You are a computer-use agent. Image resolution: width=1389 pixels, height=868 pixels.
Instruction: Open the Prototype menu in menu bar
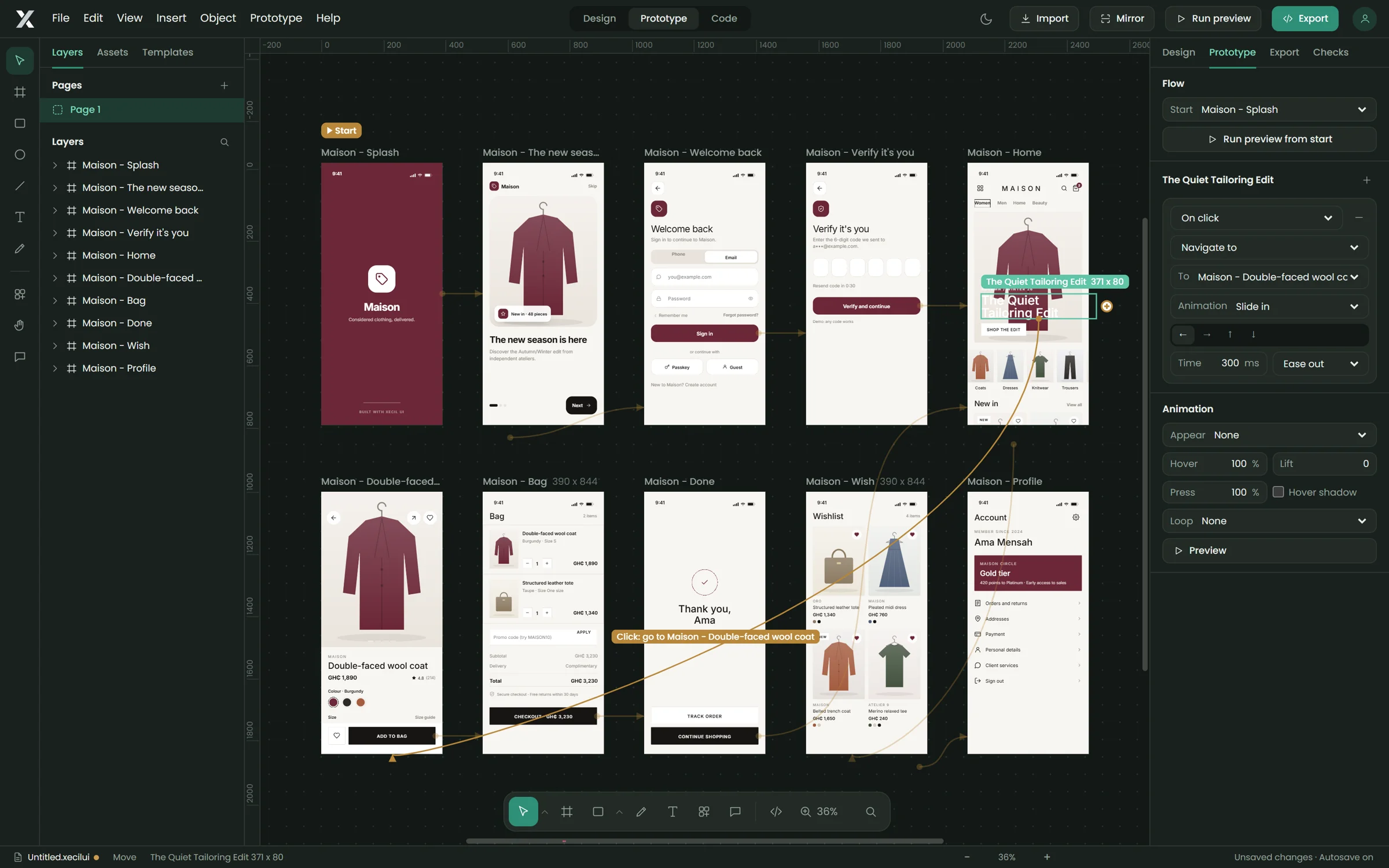point(275,18)
